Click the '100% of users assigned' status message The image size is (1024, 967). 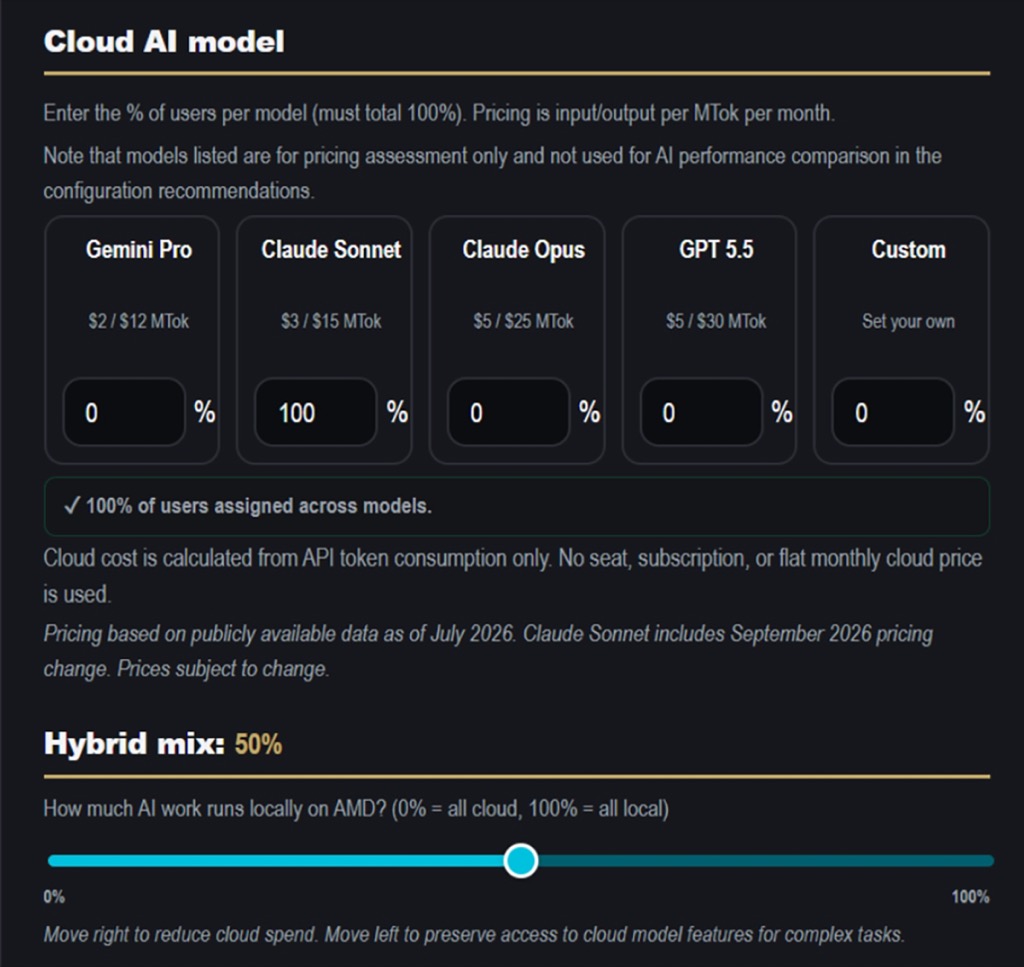point(517,506)
